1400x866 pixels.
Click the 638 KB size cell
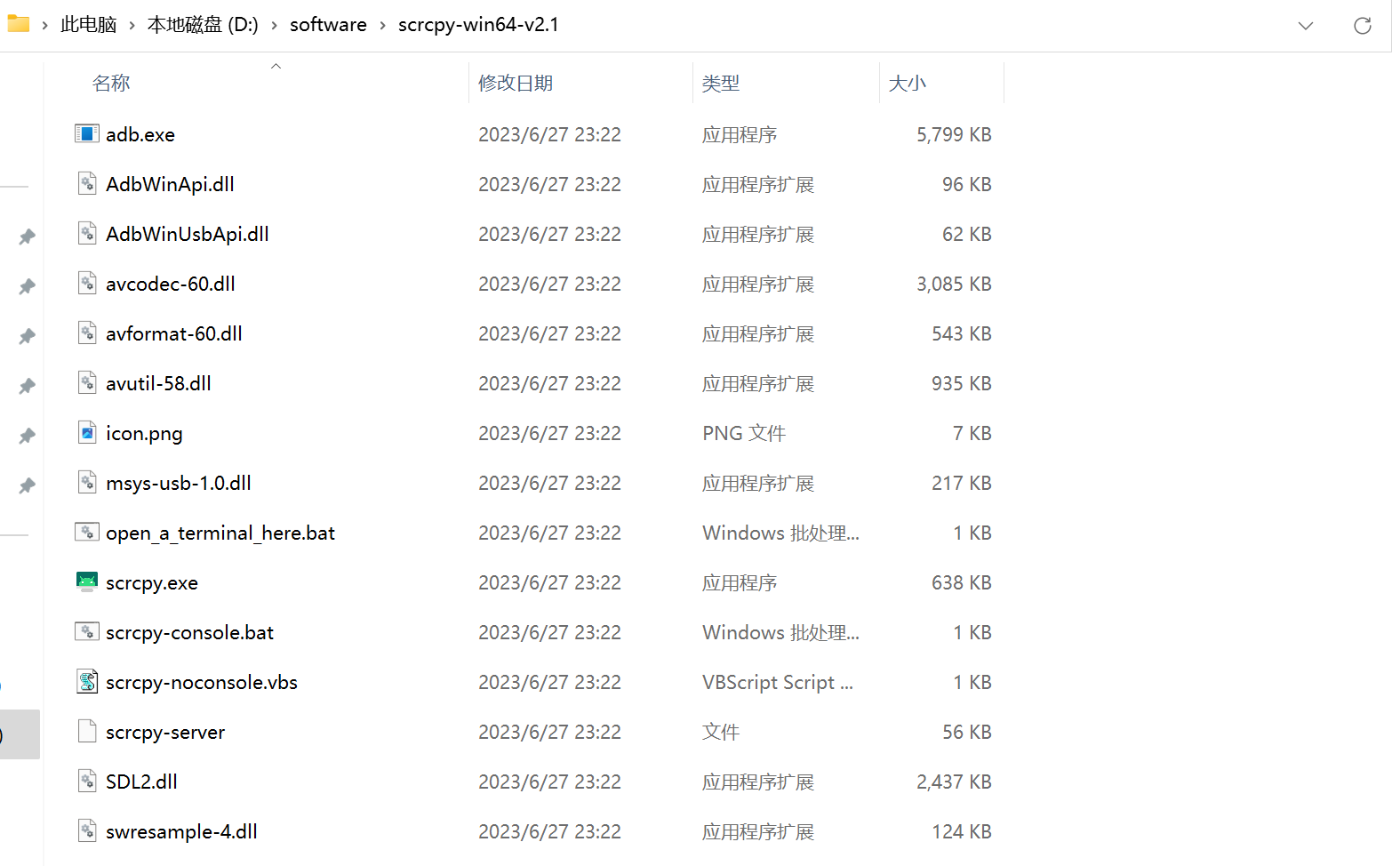962,582
